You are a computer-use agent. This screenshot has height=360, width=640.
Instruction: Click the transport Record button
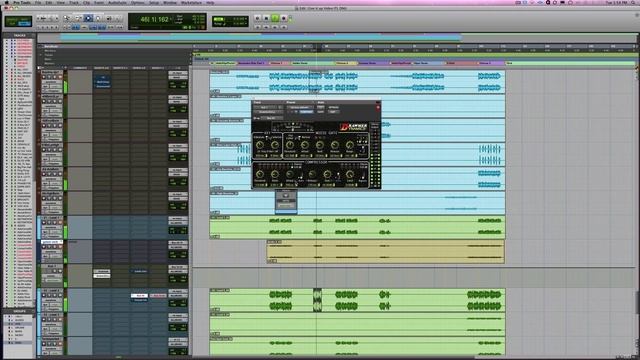click(x=284, y=18)
